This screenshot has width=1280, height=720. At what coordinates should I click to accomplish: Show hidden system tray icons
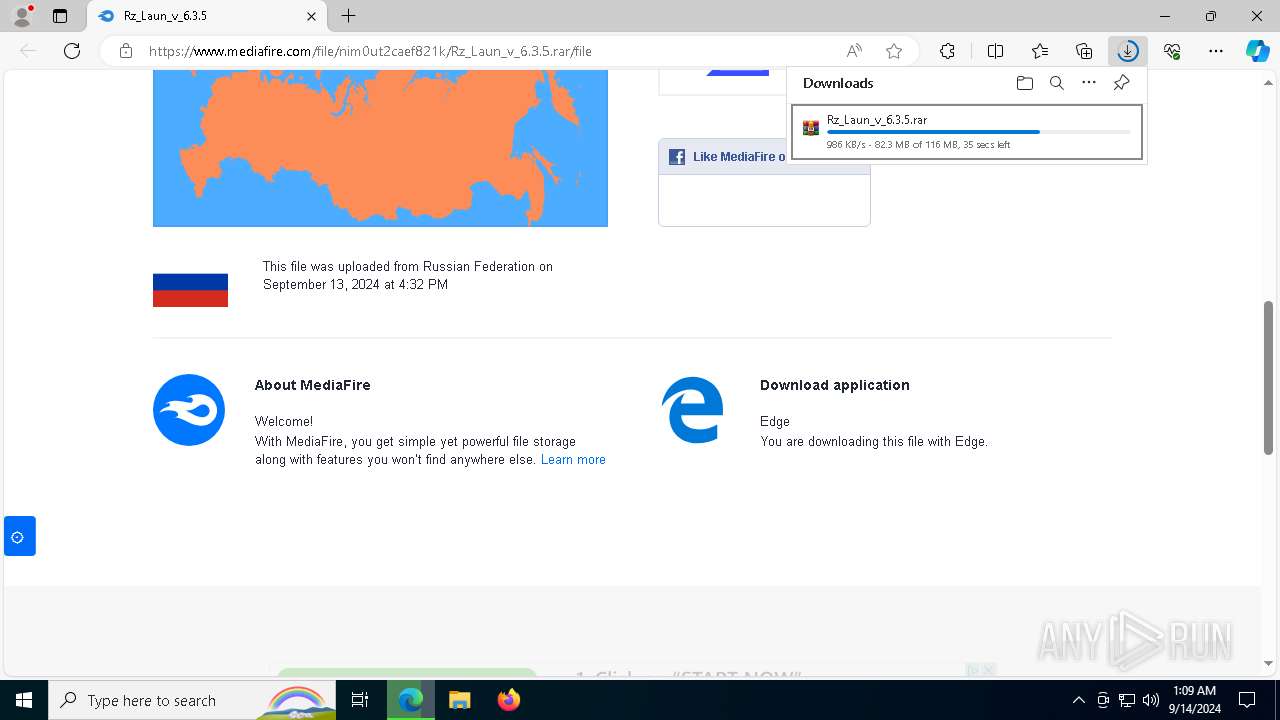coord(1078,700)
